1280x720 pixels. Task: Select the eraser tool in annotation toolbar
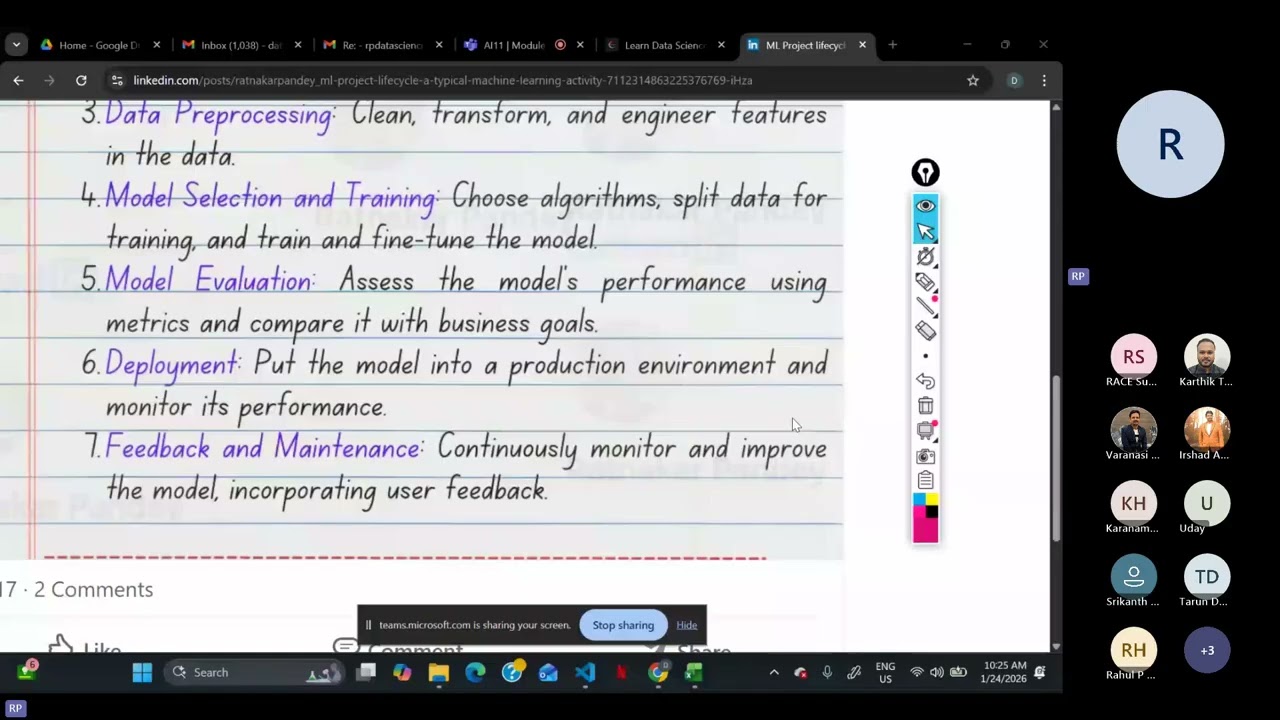925,331
